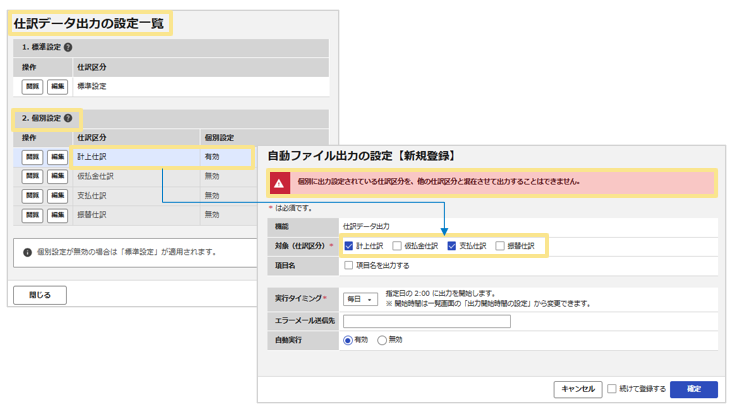Click the キャンセル button

click(578, 389)
